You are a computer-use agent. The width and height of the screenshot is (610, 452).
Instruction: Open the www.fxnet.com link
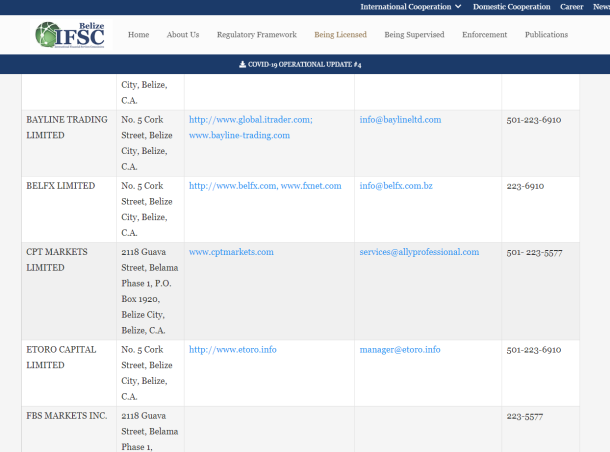click(311, 186)
